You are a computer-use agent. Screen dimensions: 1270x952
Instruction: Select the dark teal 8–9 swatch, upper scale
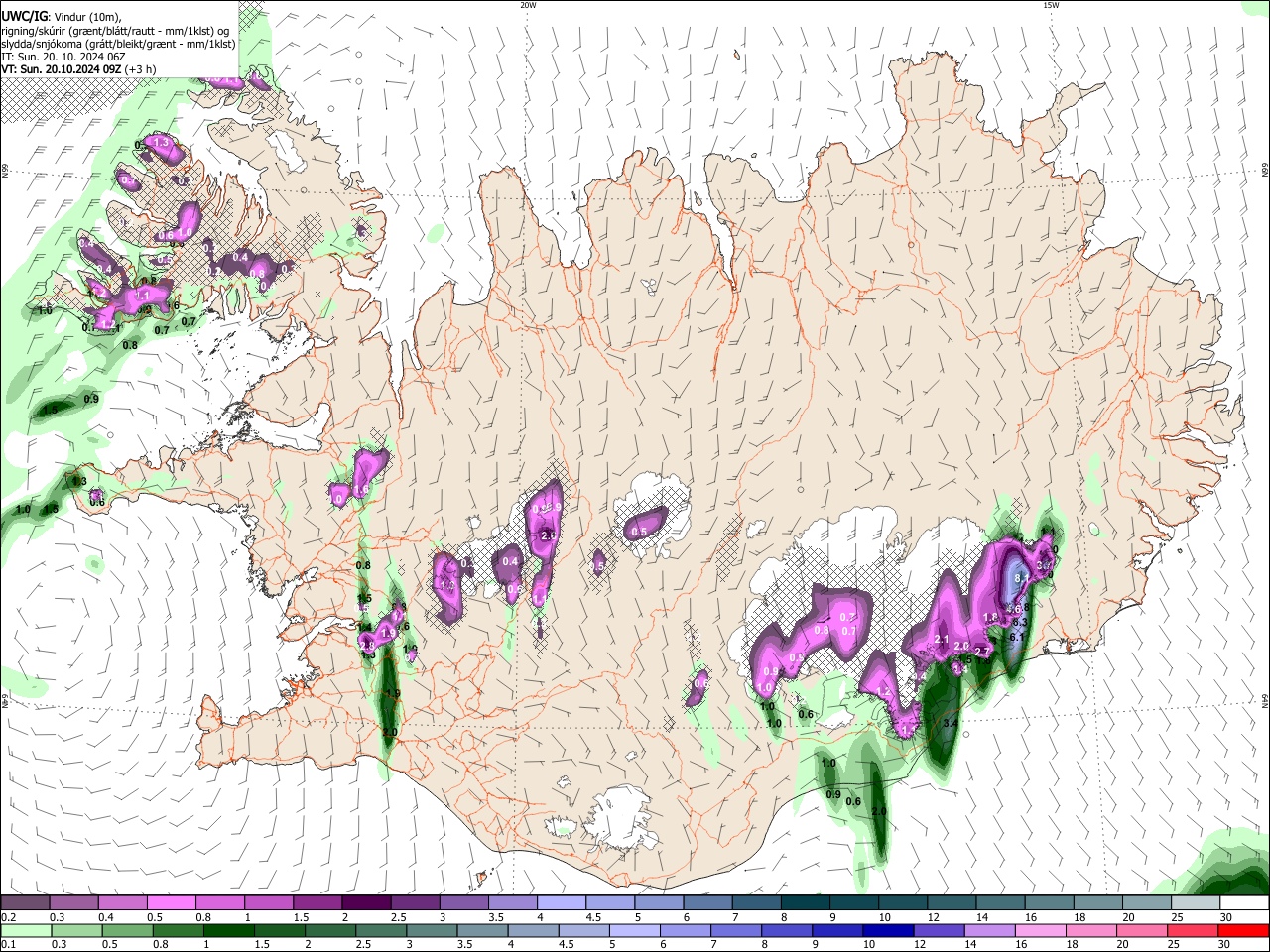(x=804, y=902)
